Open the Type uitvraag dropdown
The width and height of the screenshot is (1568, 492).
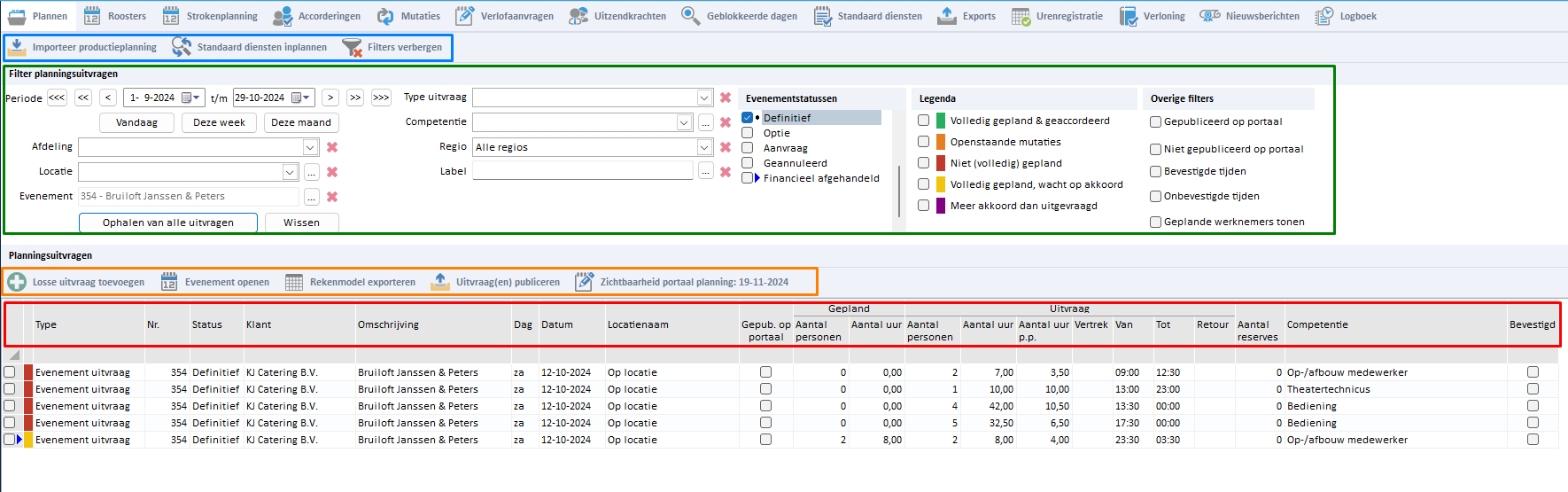[x=704, y=98]
